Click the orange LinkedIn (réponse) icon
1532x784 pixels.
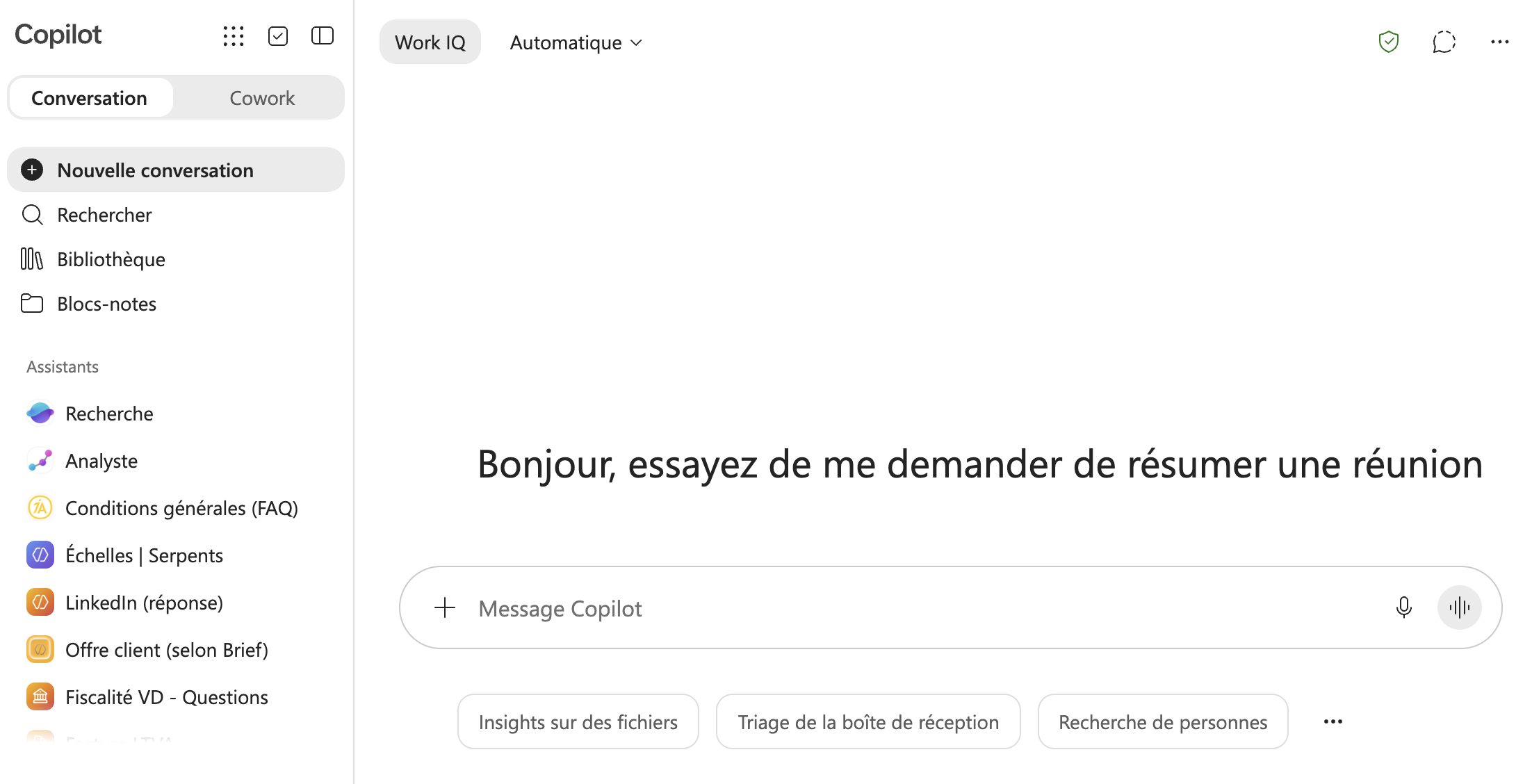pos(40,603)
